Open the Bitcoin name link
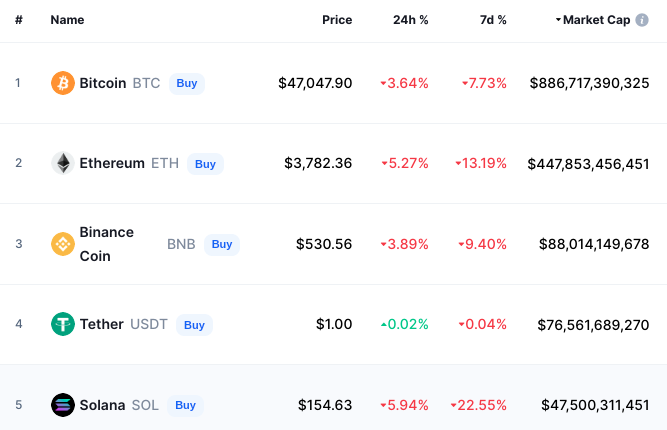The height and width of the screenshot is (430, 667). coord(102,83)
